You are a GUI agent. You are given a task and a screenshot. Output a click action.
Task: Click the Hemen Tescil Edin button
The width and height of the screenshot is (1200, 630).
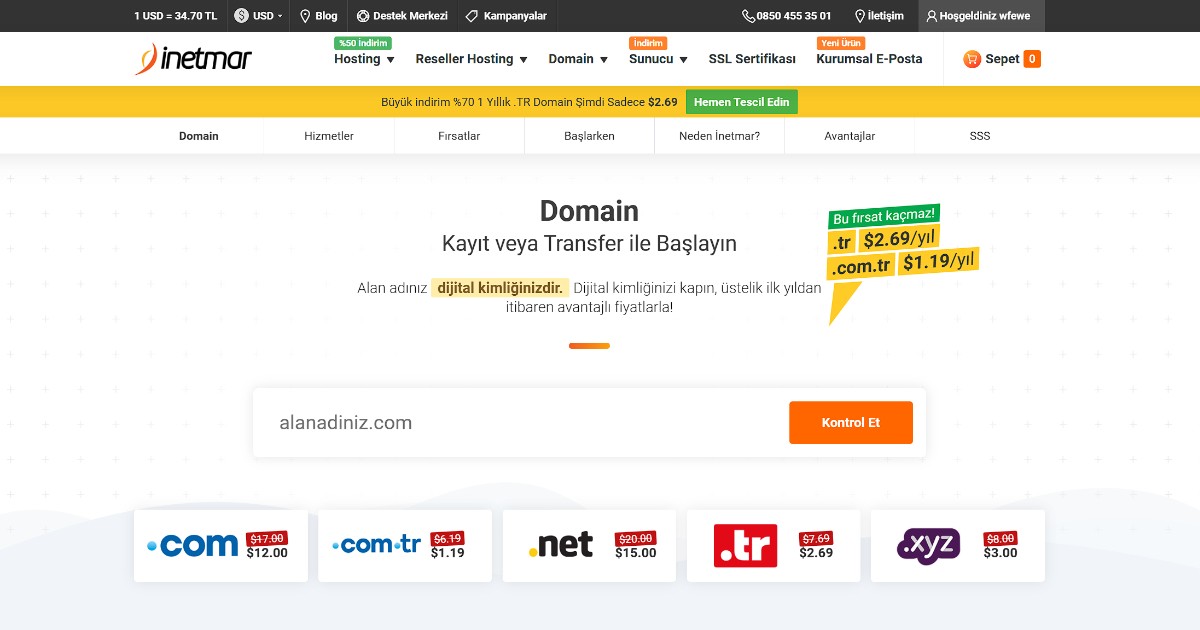click(742, 102)
